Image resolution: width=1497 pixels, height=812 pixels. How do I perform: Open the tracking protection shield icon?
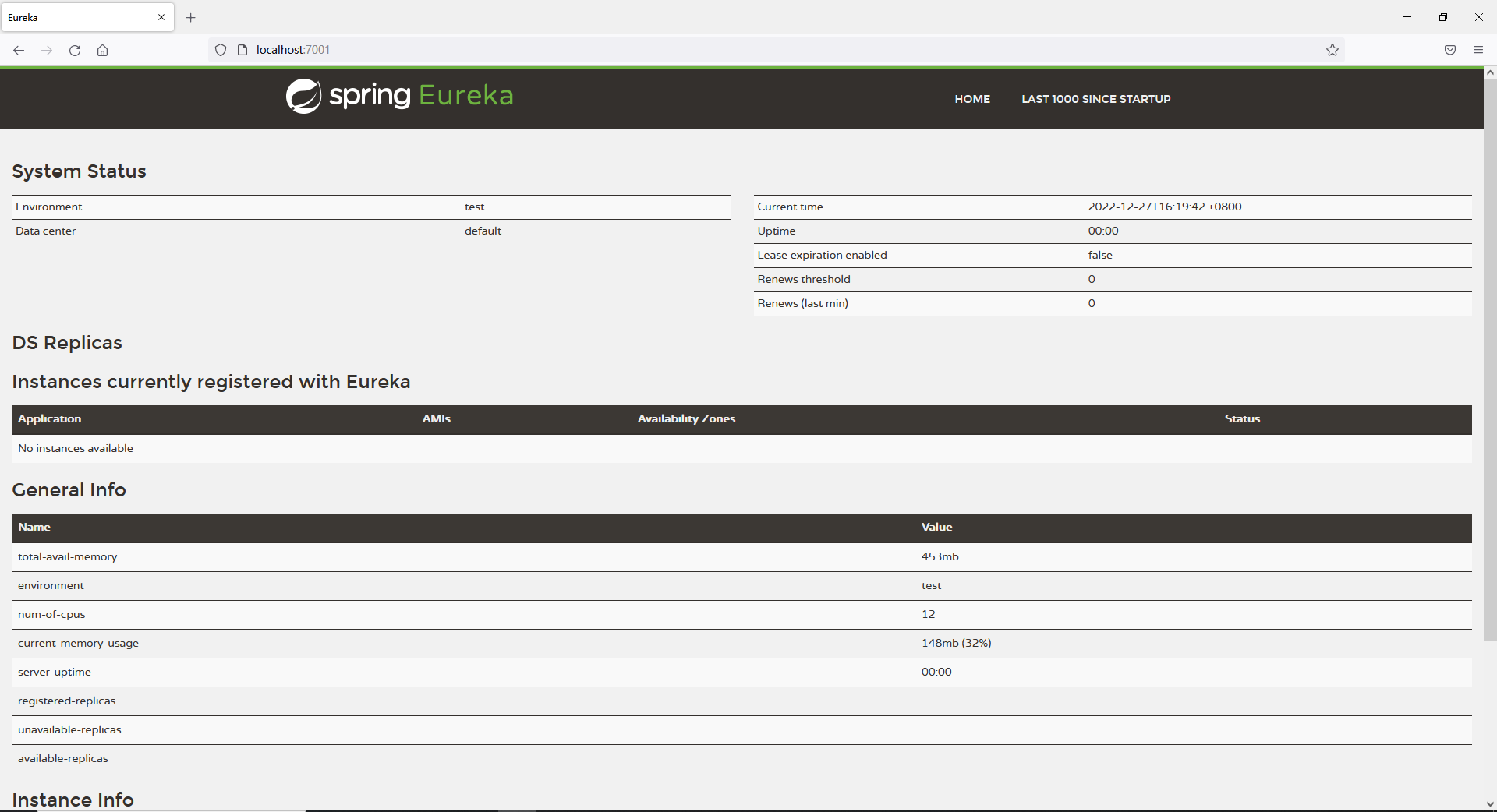pos(221,50)
